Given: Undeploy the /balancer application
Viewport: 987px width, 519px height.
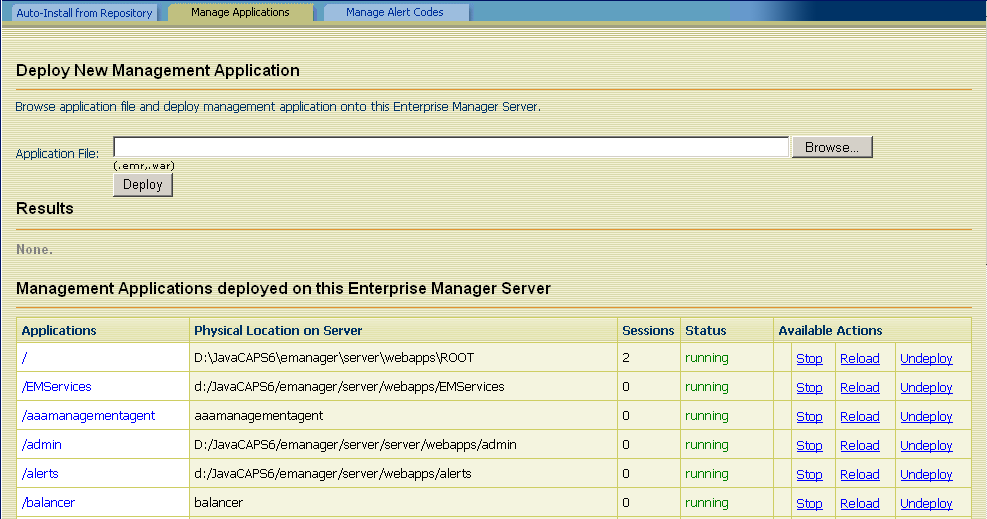Looking at the screenshot, I should coord(926,503).
